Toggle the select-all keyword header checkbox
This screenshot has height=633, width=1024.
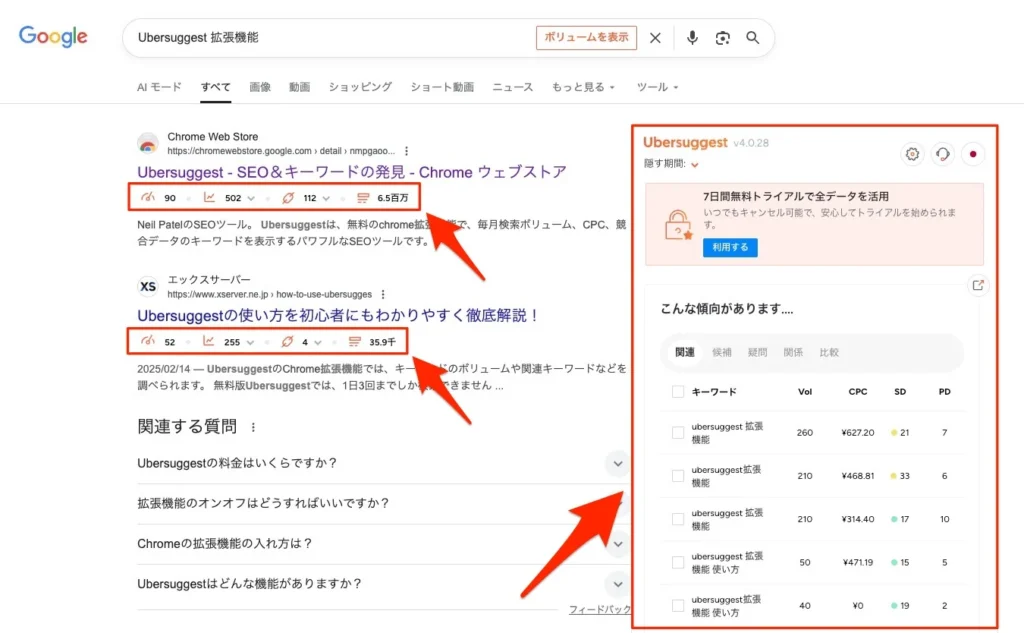[678, 392]
